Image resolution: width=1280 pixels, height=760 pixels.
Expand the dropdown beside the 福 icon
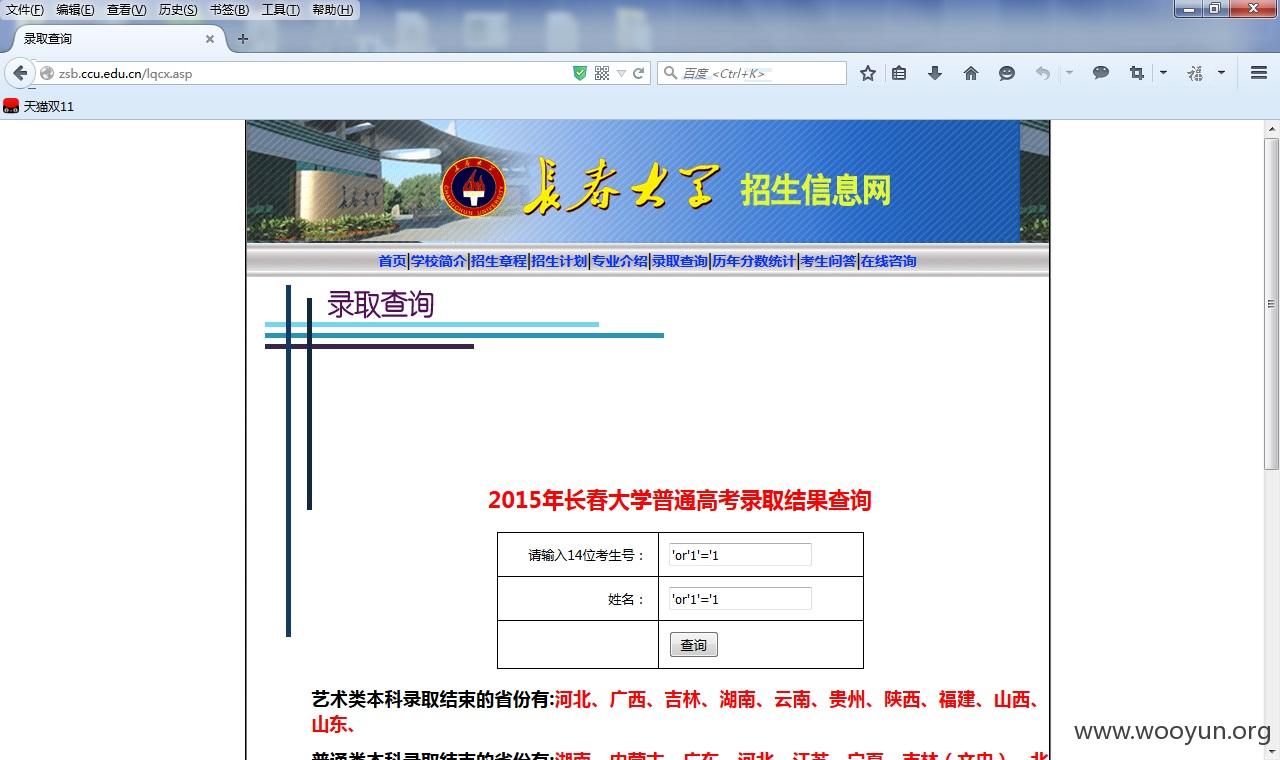(1221, 73)
